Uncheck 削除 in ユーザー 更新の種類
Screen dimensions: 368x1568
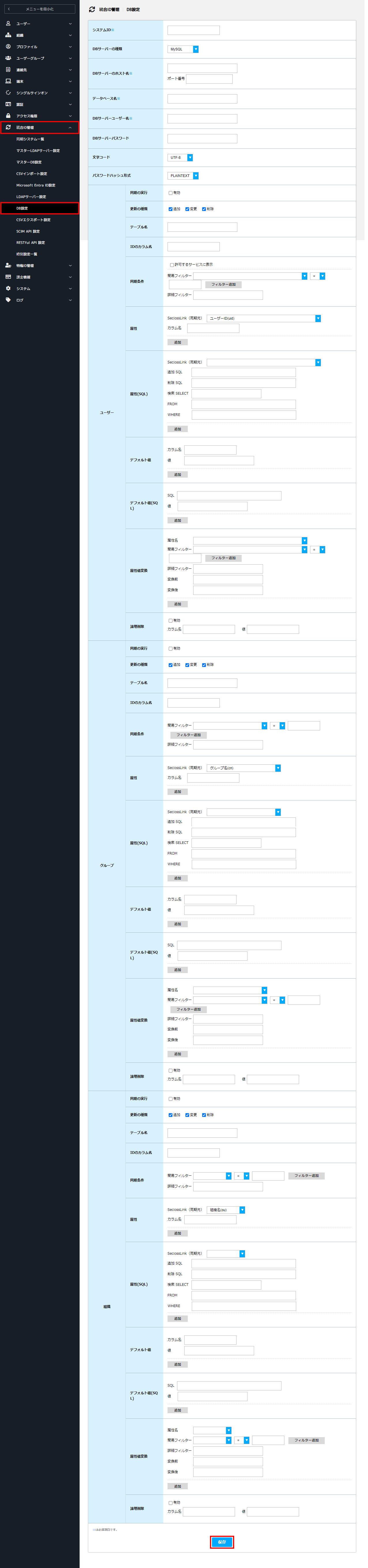[x=204, y=209]
